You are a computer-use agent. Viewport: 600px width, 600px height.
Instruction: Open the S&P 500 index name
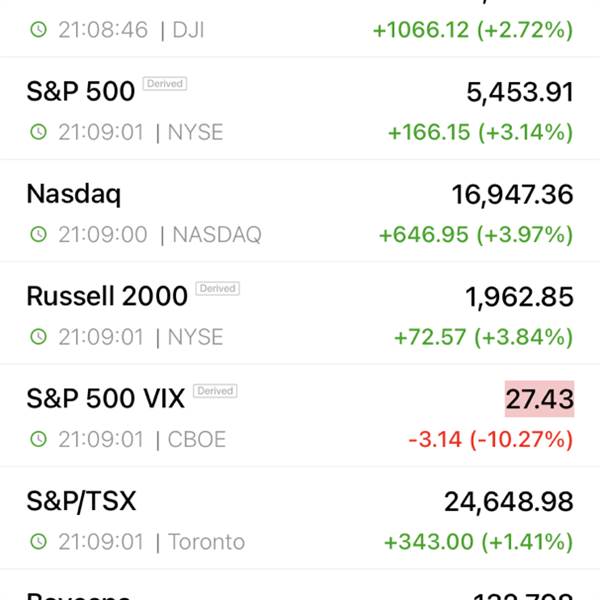click(81, 91)
